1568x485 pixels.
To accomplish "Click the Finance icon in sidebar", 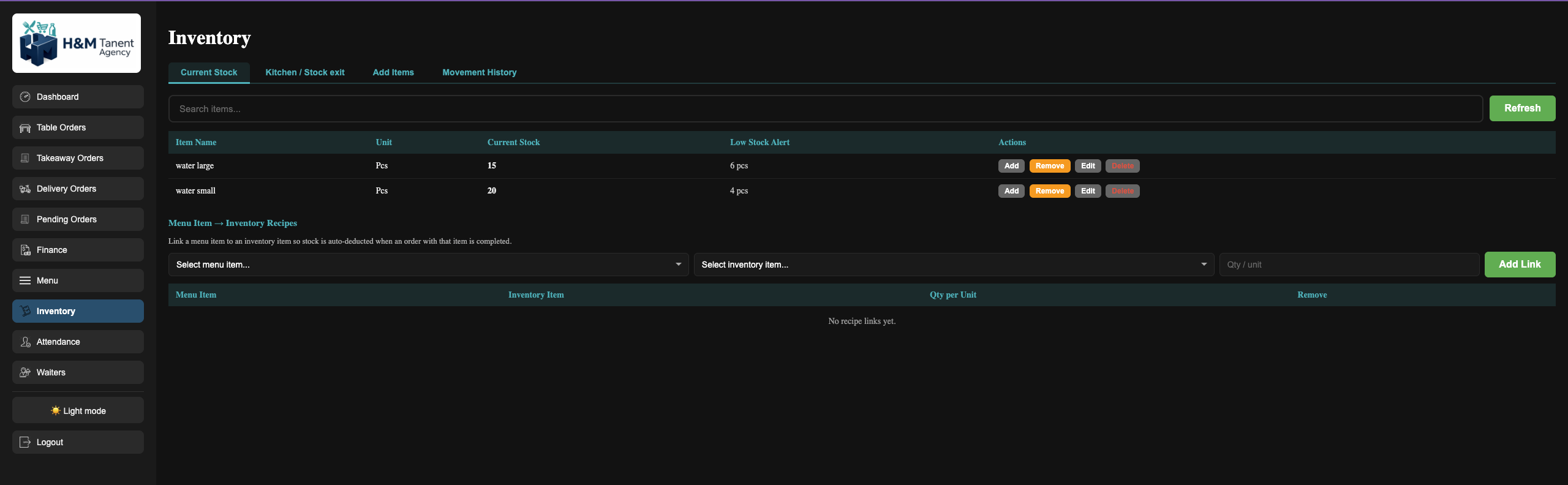I will (25, 250).
